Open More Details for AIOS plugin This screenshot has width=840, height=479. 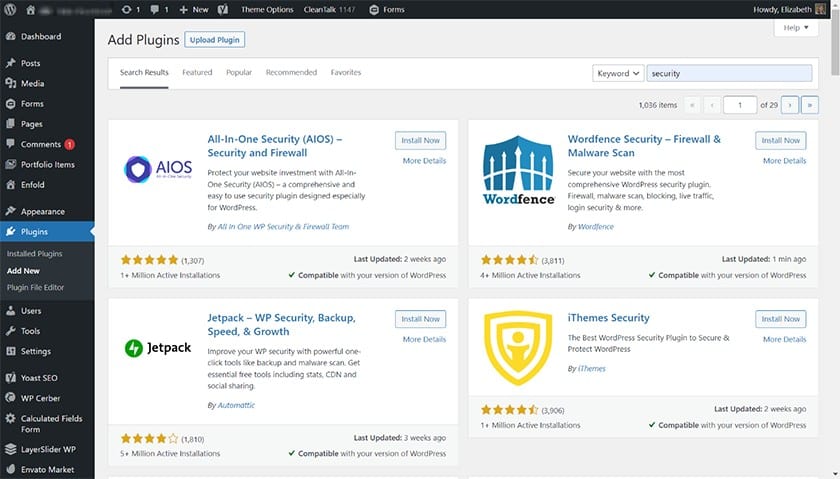point(424,161)
